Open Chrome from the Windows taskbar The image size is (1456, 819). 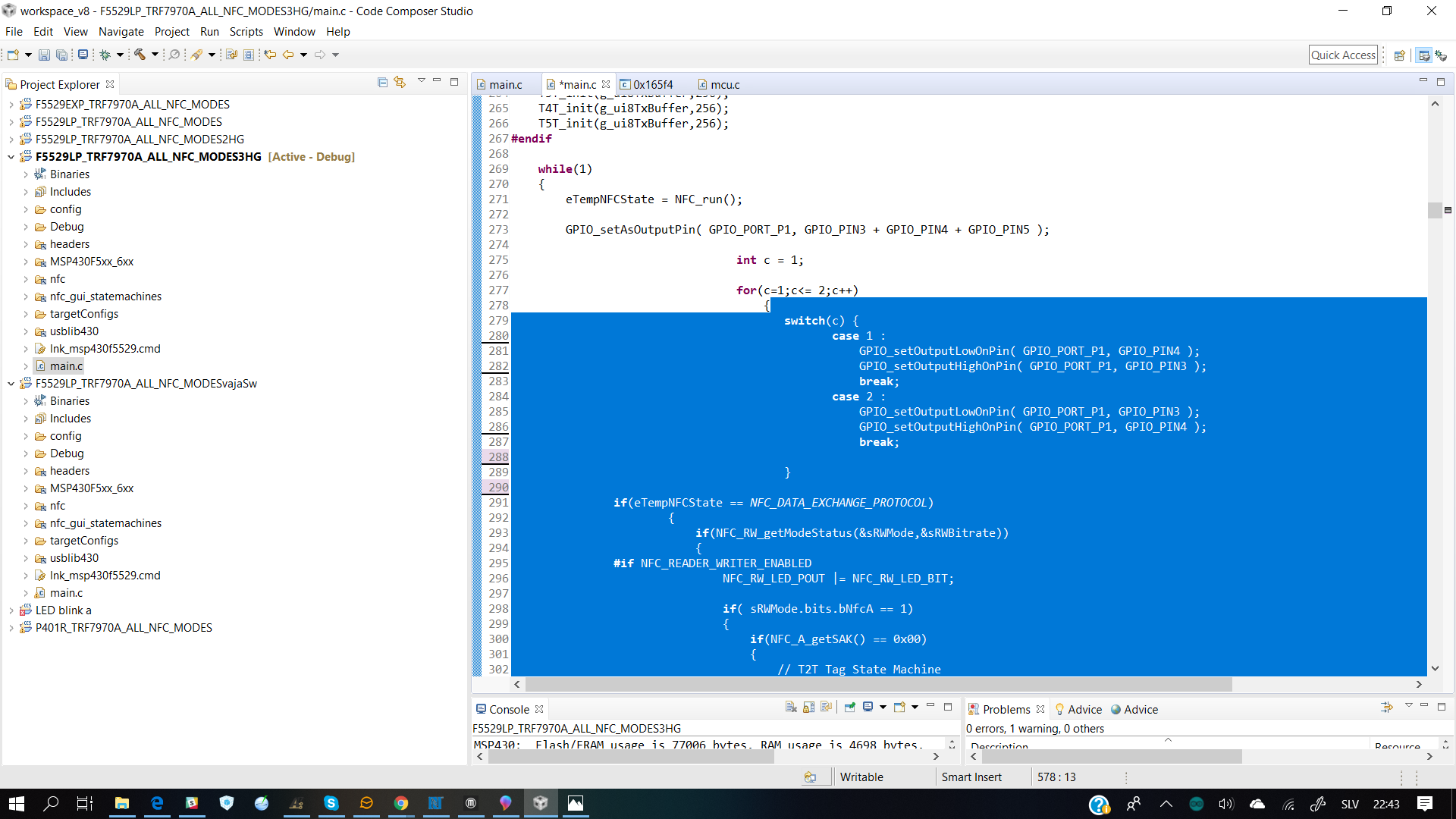(400, 803)
